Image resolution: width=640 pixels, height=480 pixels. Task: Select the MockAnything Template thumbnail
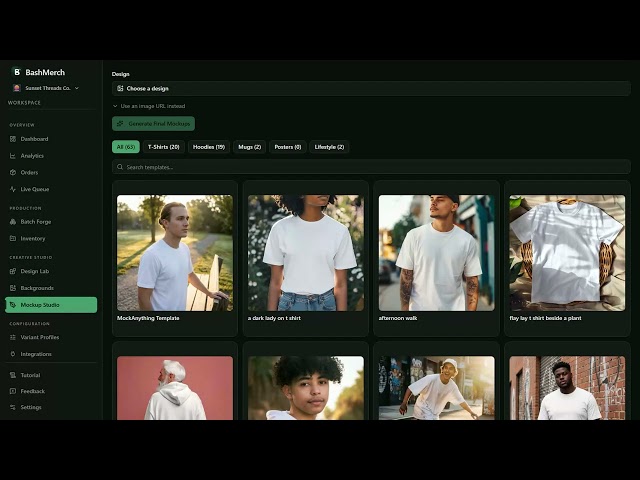point(175,253)
